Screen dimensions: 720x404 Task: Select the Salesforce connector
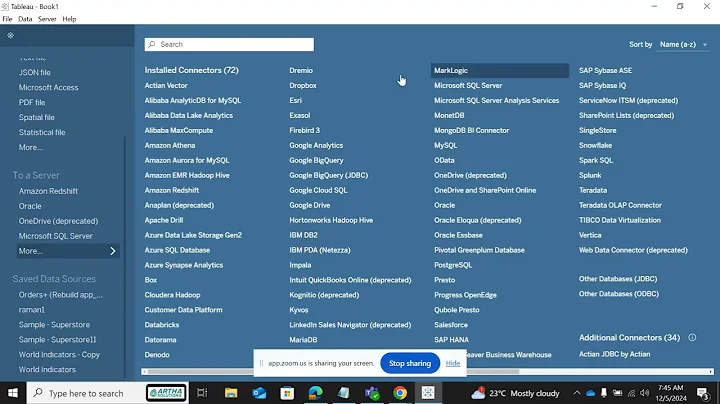[x=451, y=325]
